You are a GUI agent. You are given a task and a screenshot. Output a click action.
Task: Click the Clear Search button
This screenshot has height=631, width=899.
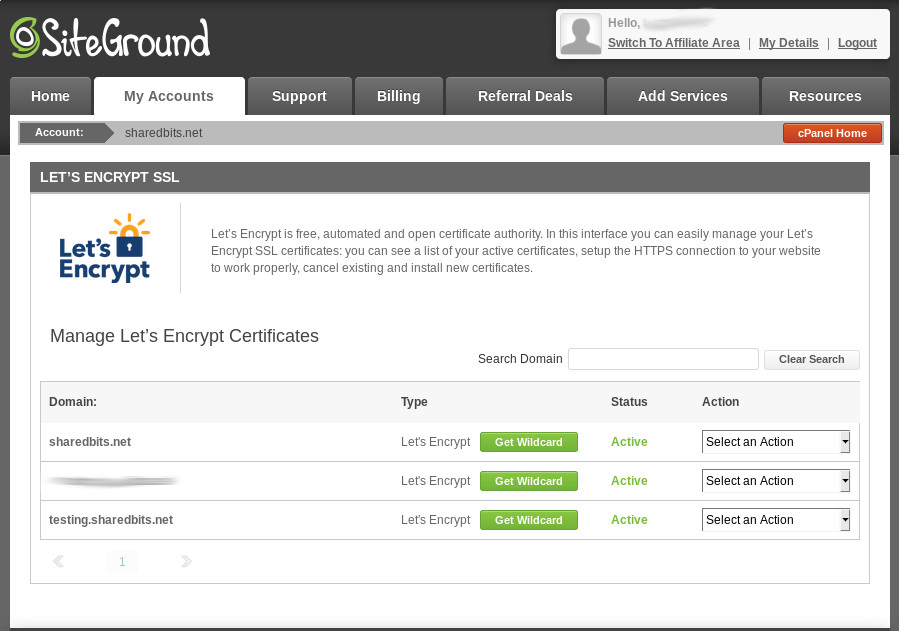pyautogui.click(x=811, y=359)
